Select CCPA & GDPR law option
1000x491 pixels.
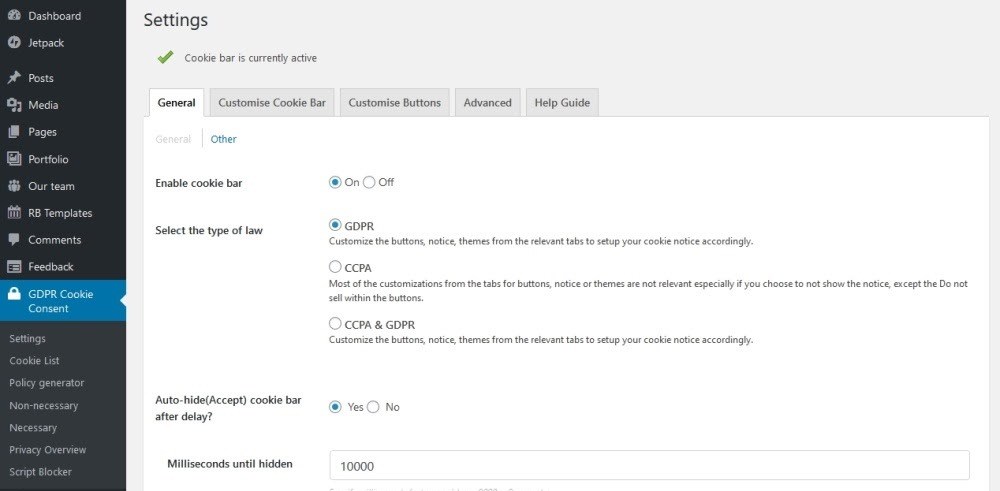(335, 324)
